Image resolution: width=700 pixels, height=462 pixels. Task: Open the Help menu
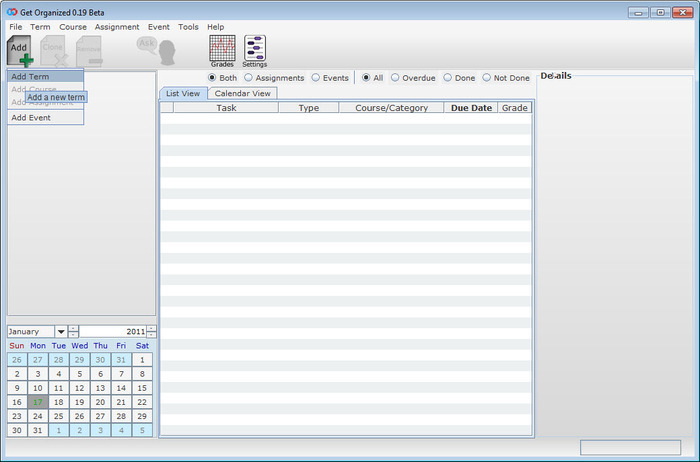point(216,27)
